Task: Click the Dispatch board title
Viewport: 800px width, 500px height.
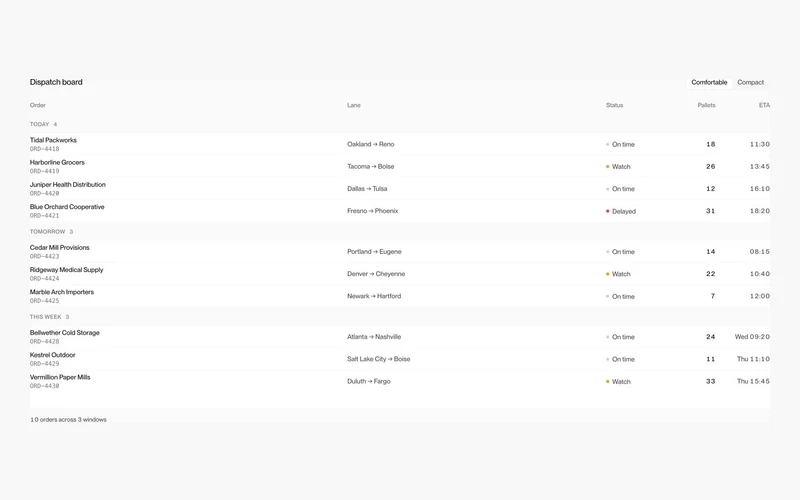Action: [56, 82]
